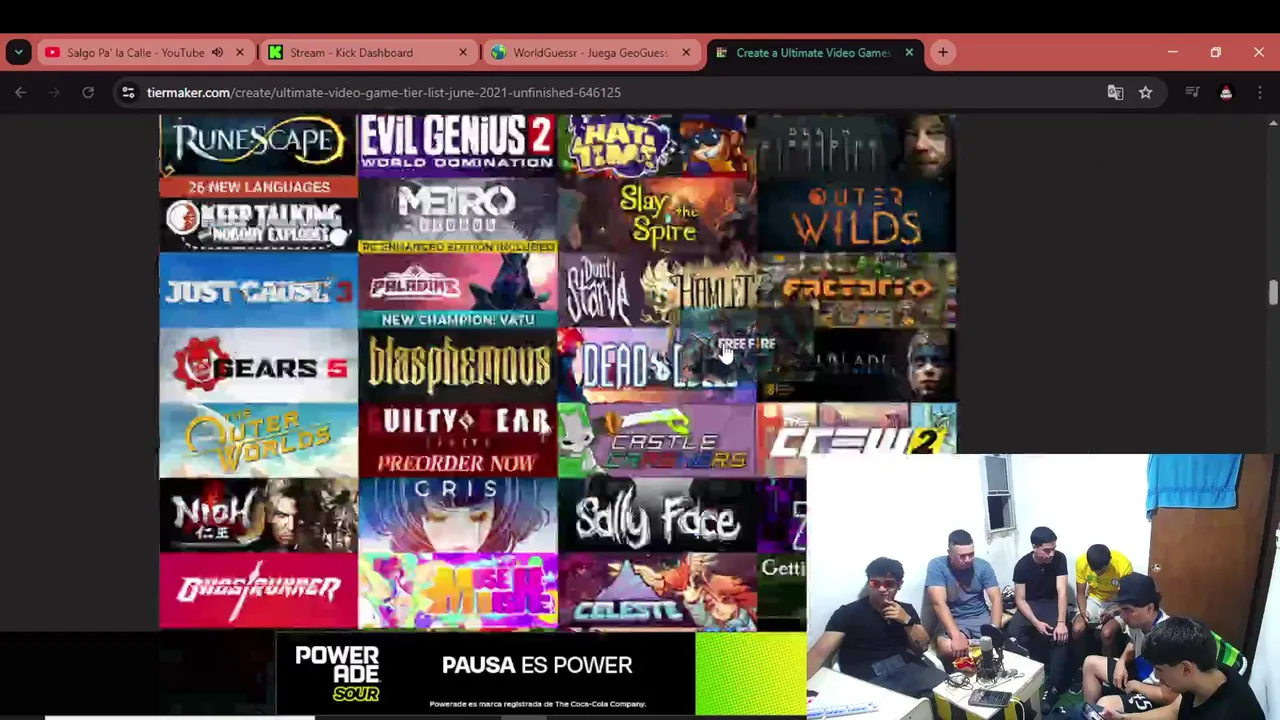The height and width of the screenshot is (720, 1280).
Task: Click the Powerade Sour ad banner
Action: [540, 674]
